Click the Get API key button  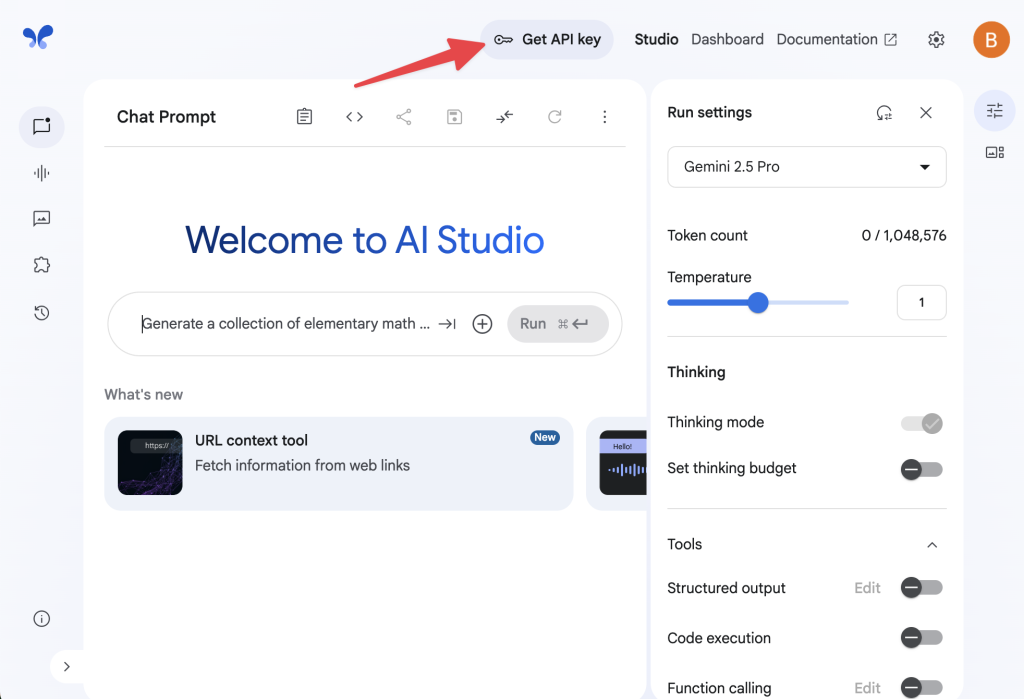point(547,39)
